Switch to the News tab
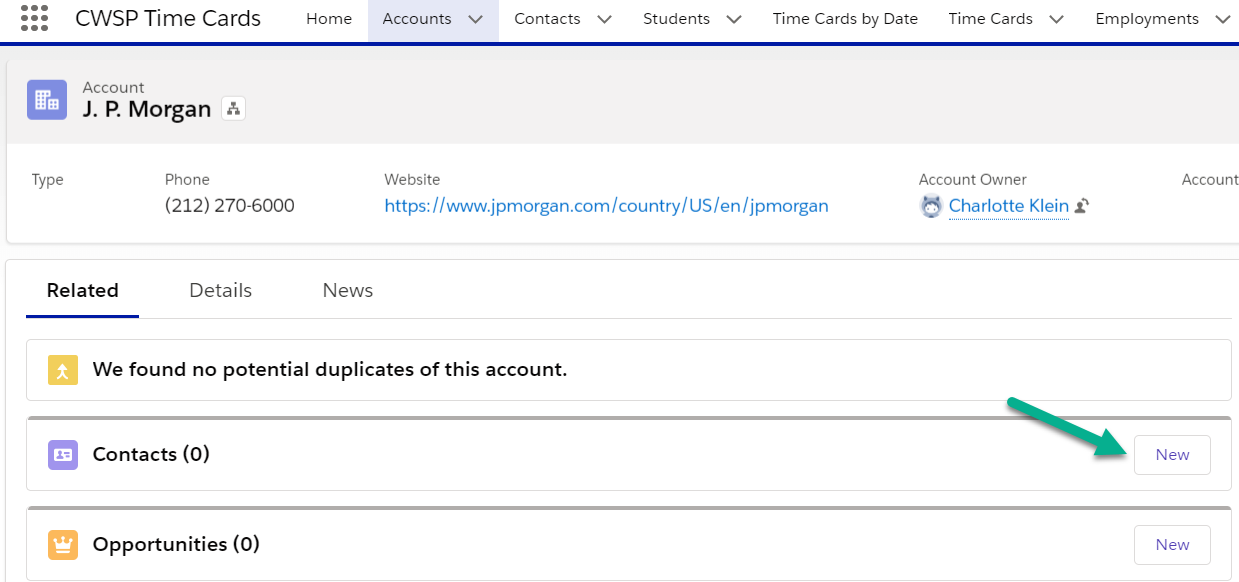The height and width of the screenshot is (582, 1239). [348, 291]
